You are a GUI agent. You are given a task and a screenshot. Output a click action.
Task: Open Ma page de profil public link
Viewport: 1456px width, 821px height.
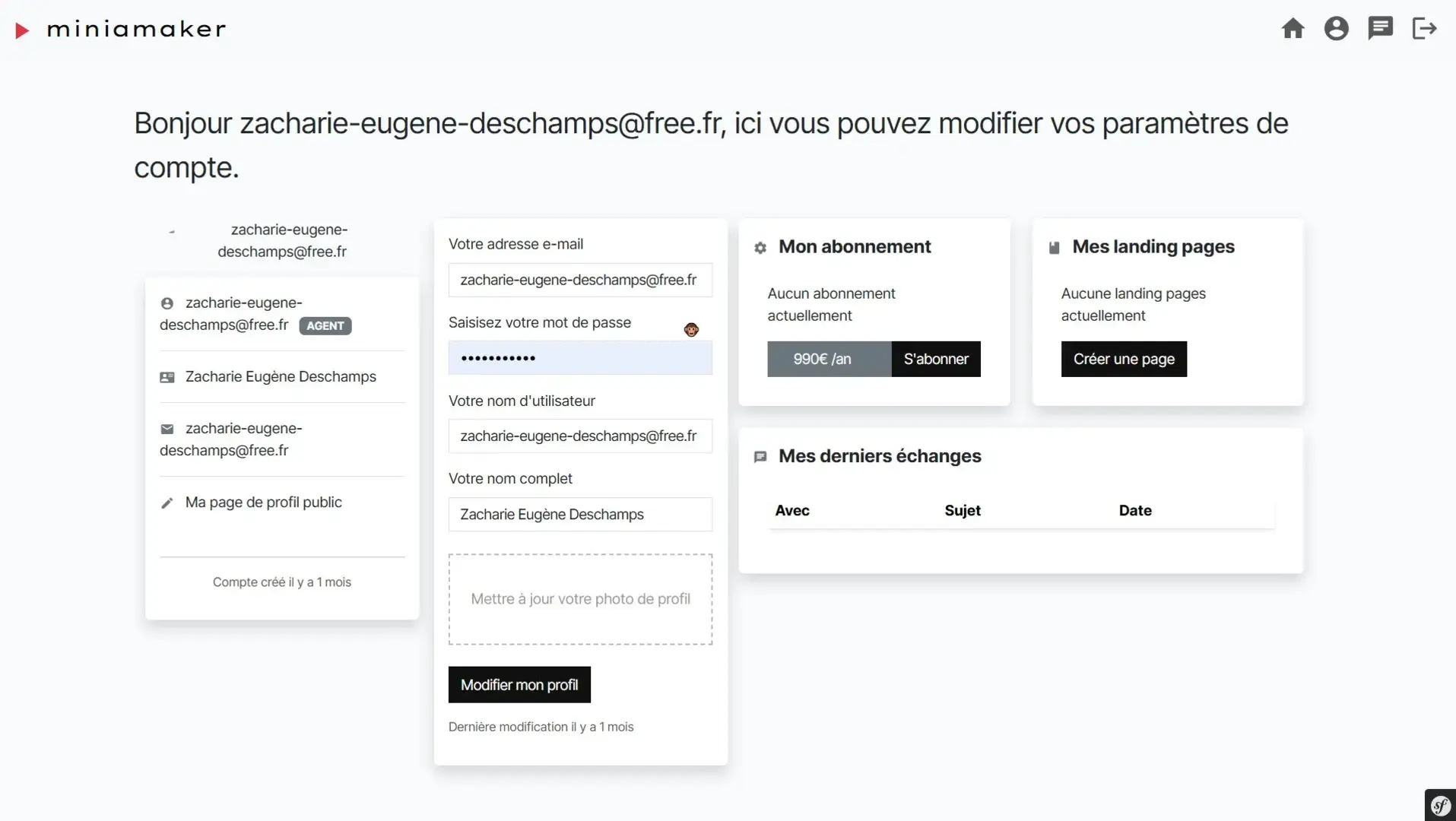pyautogui.click(x=263, y=502)
